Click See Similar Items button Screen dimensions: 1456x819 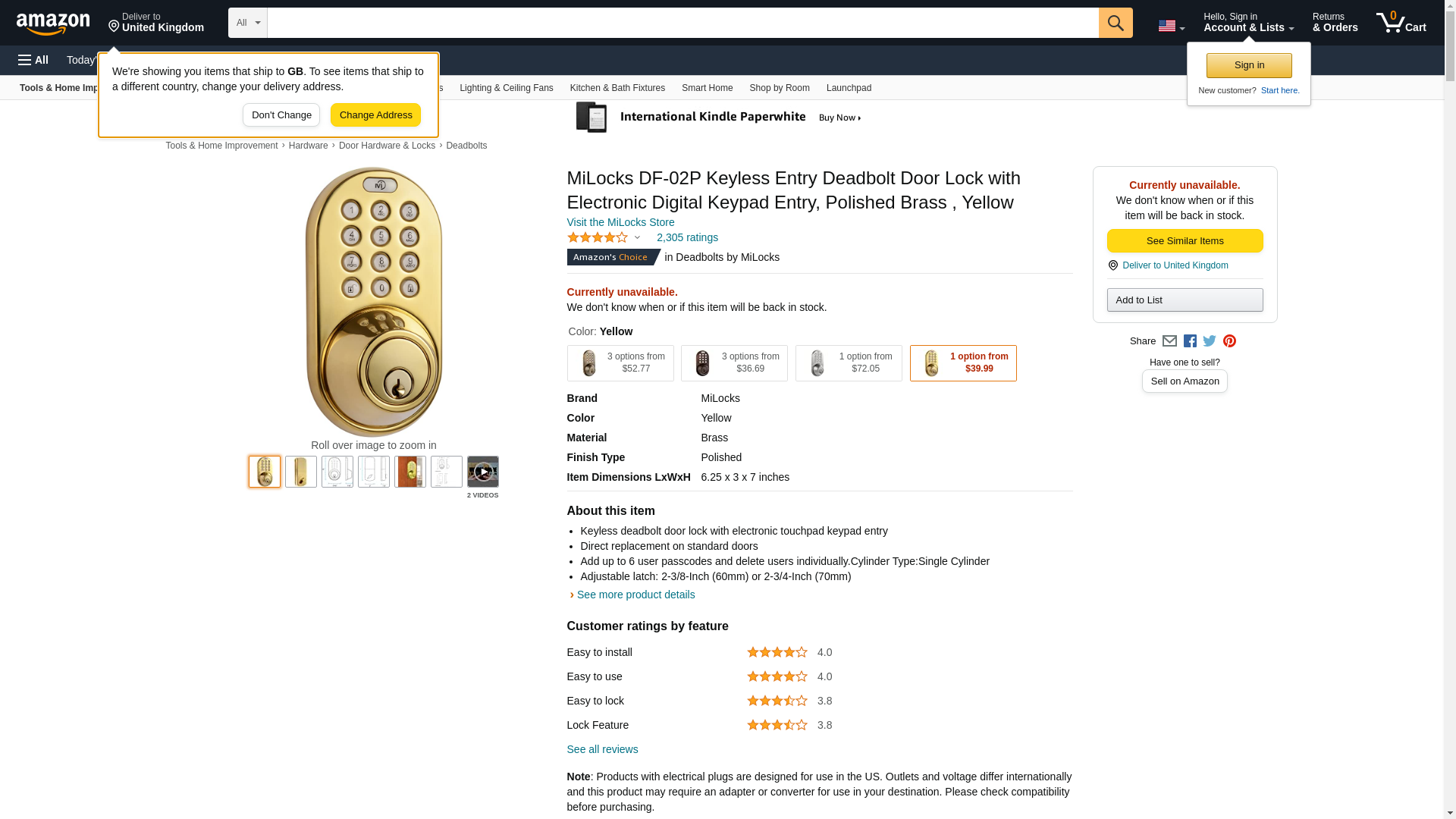pos(1185,241)
